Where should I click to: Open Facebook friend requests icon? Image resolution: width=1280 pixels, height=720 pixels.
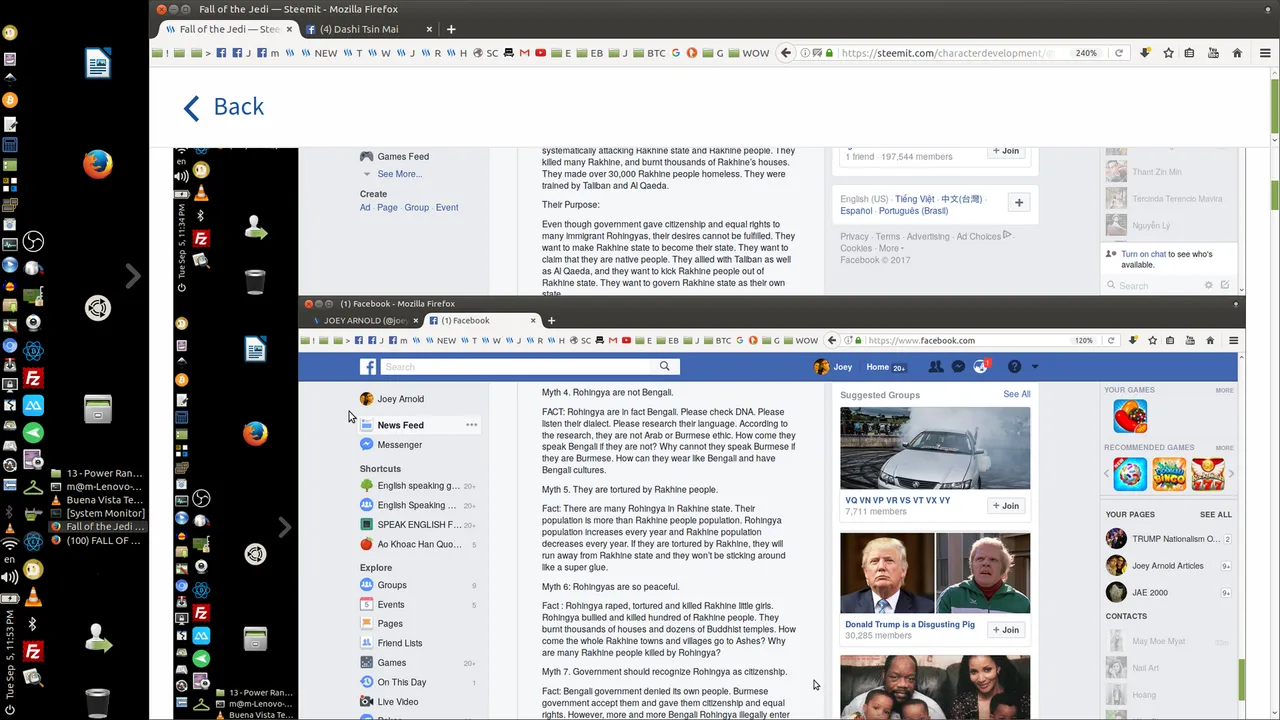pos(936,367)
